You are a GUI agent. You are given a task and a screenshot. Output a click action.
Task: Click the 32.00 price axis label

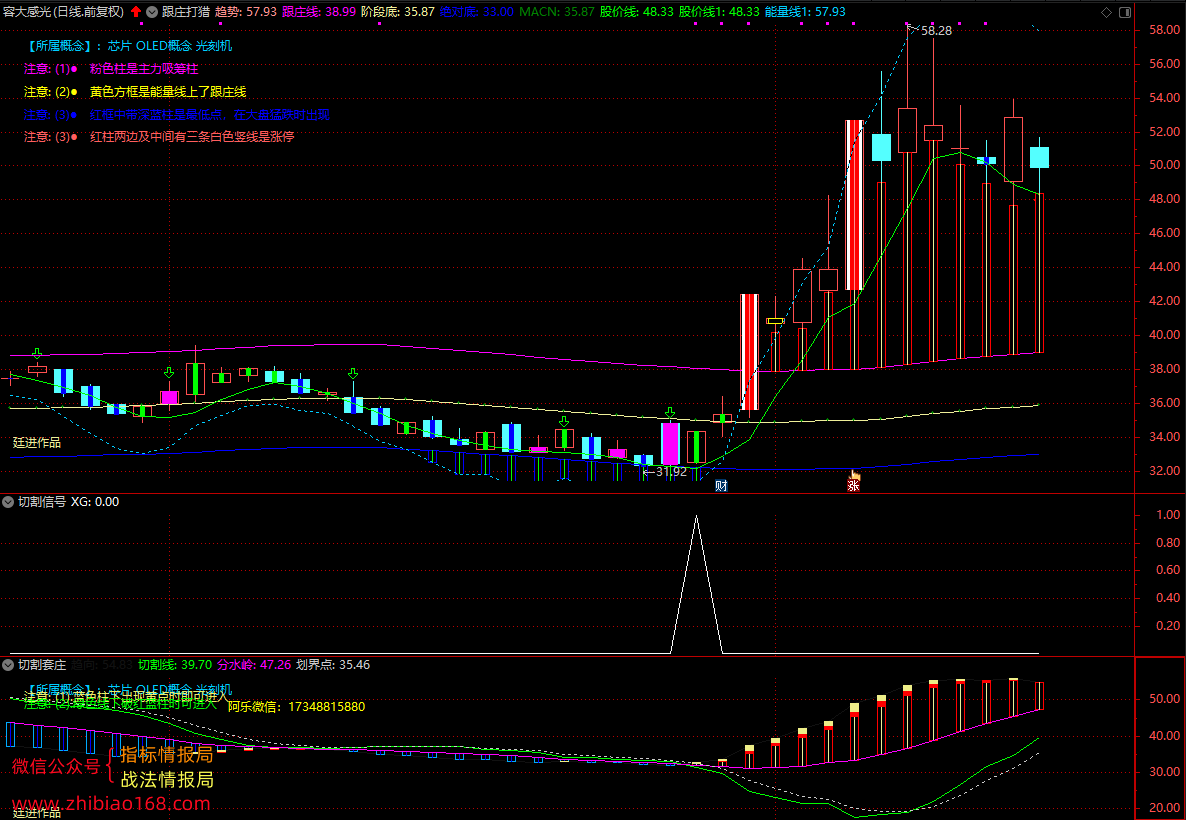(x=1163, y=471)
